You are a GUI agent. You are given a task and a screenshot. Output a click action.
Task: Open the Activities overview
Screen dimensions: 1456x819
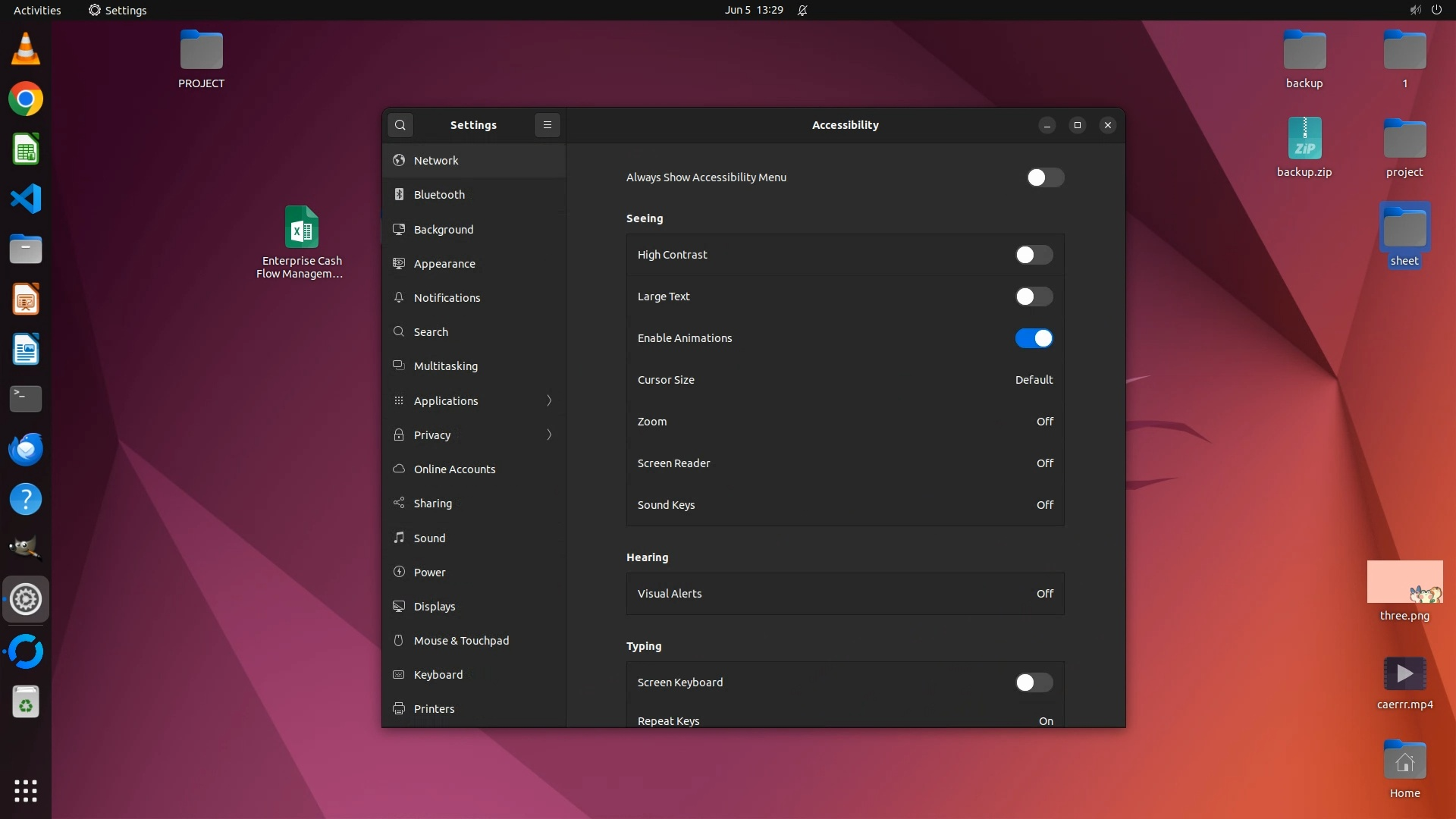pos(37,10)
